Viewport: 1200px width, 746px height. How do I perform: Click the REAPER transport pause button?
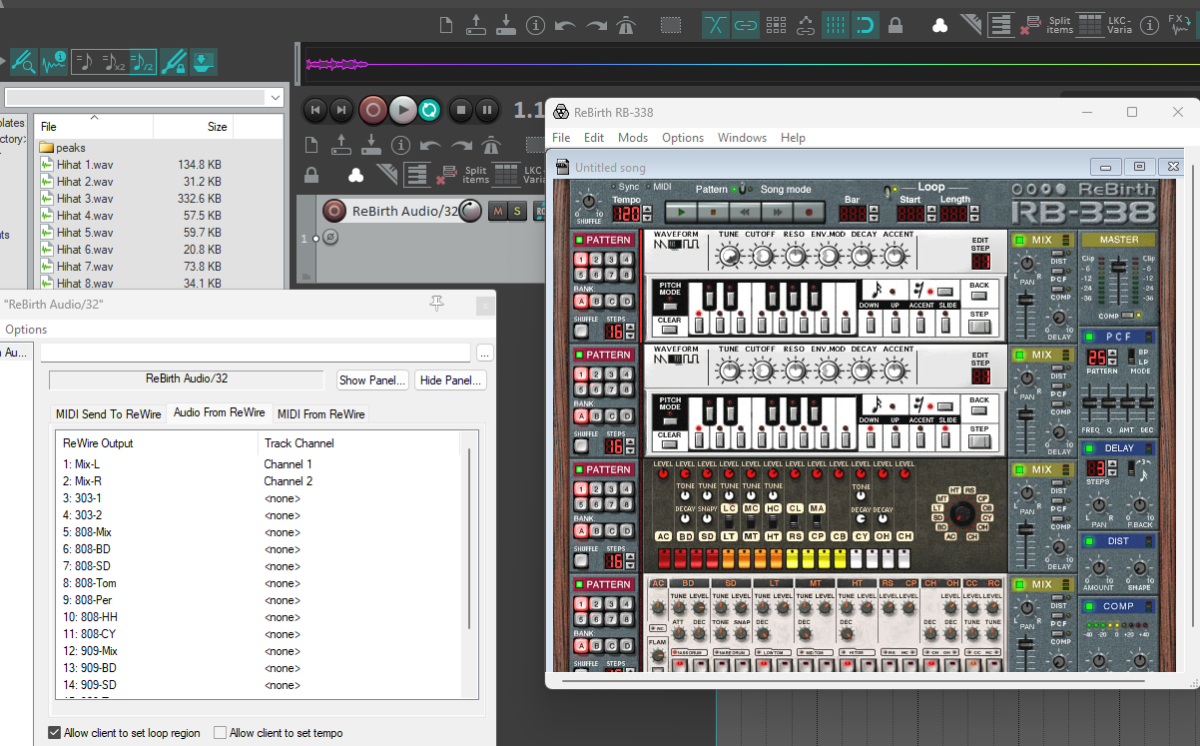[x=486, y=109]
